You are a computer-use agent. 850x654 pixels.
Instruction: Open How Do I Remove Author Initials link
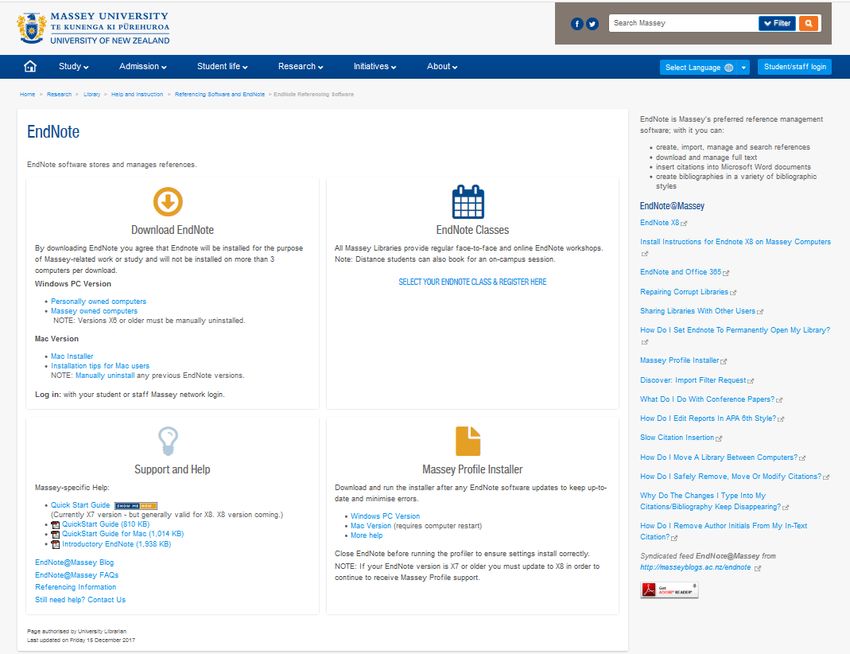724,531
